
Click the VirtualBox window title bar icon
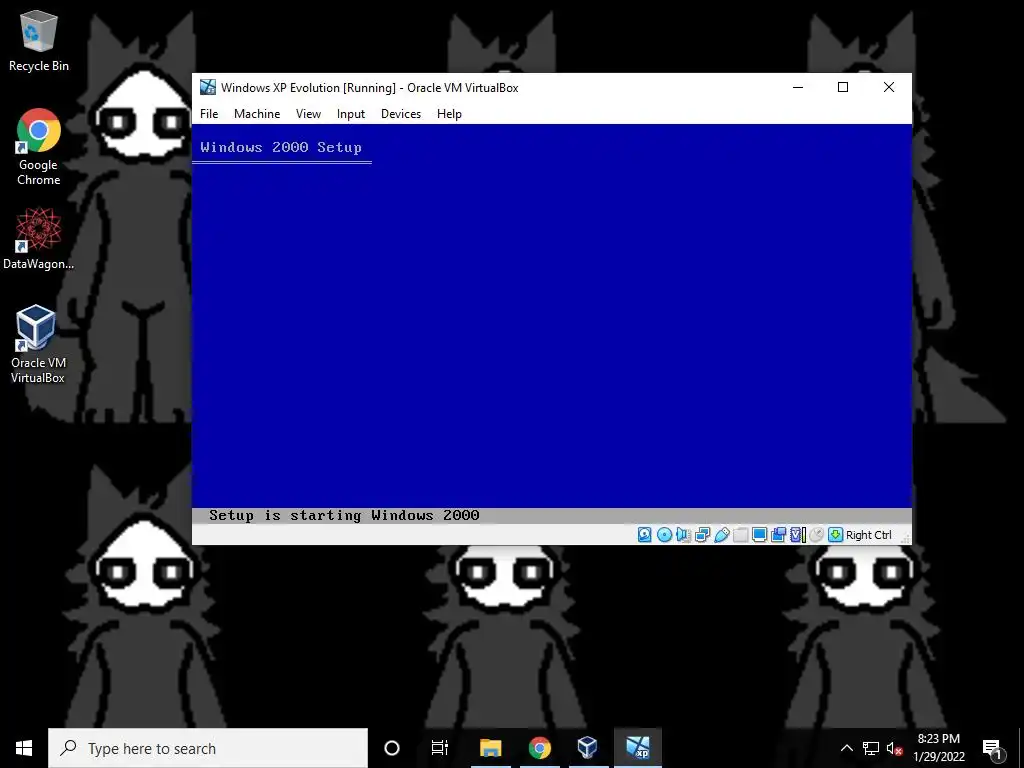click(208, 87)
